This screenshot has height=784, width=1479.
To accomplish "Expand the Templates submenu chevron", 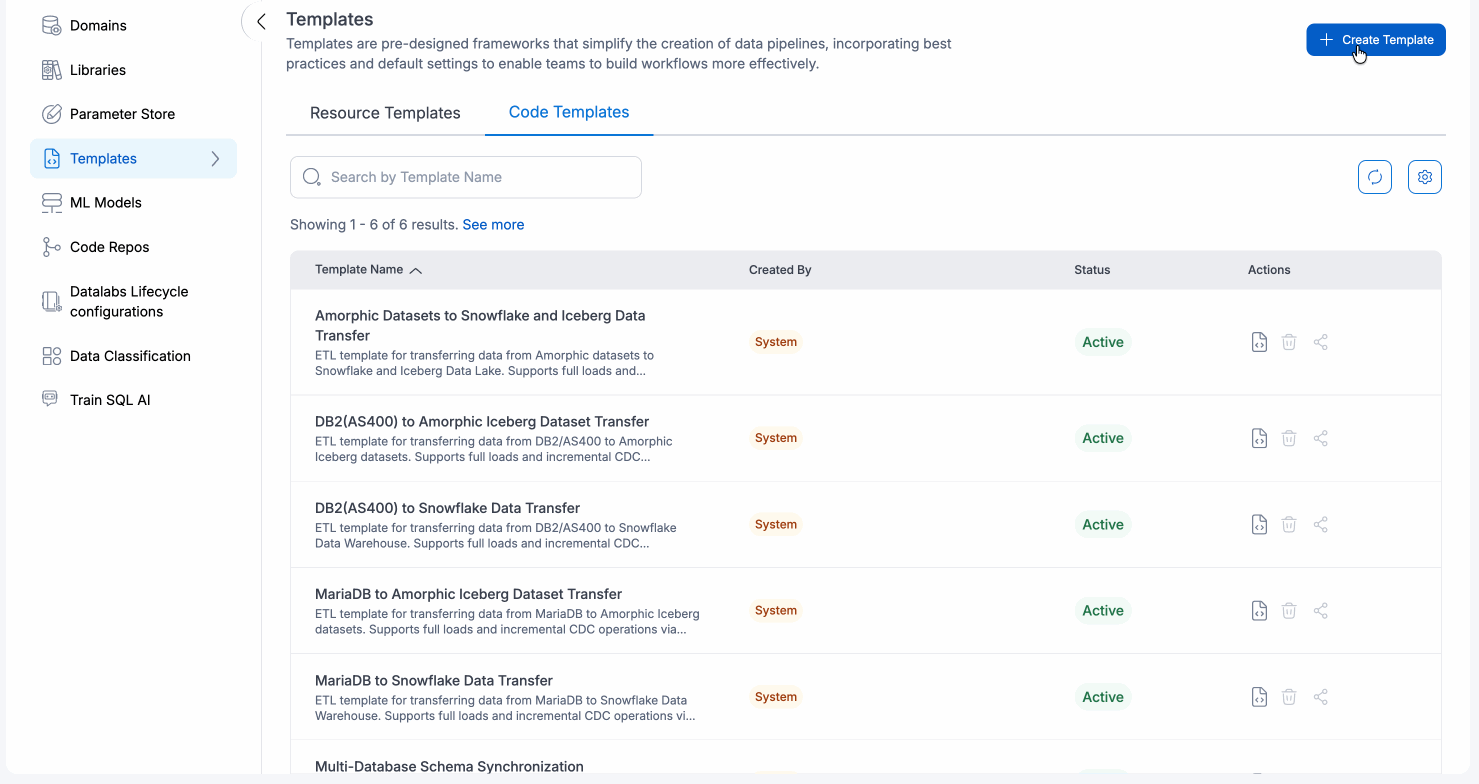I will click(x=215, y=158).
